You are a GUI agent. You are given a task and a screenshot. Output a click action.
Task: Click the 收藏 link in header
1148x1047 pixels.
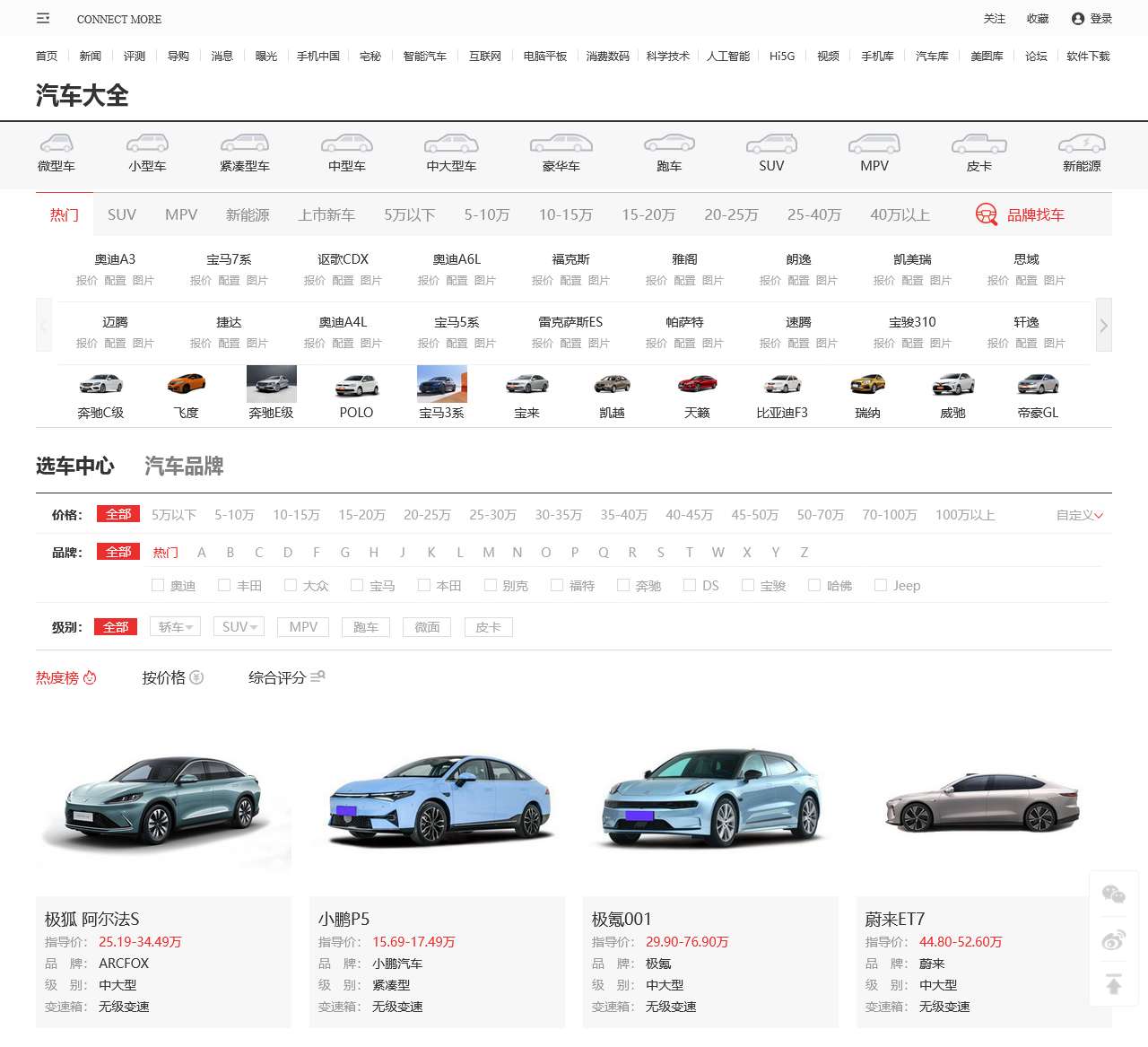pos(1038,18)
